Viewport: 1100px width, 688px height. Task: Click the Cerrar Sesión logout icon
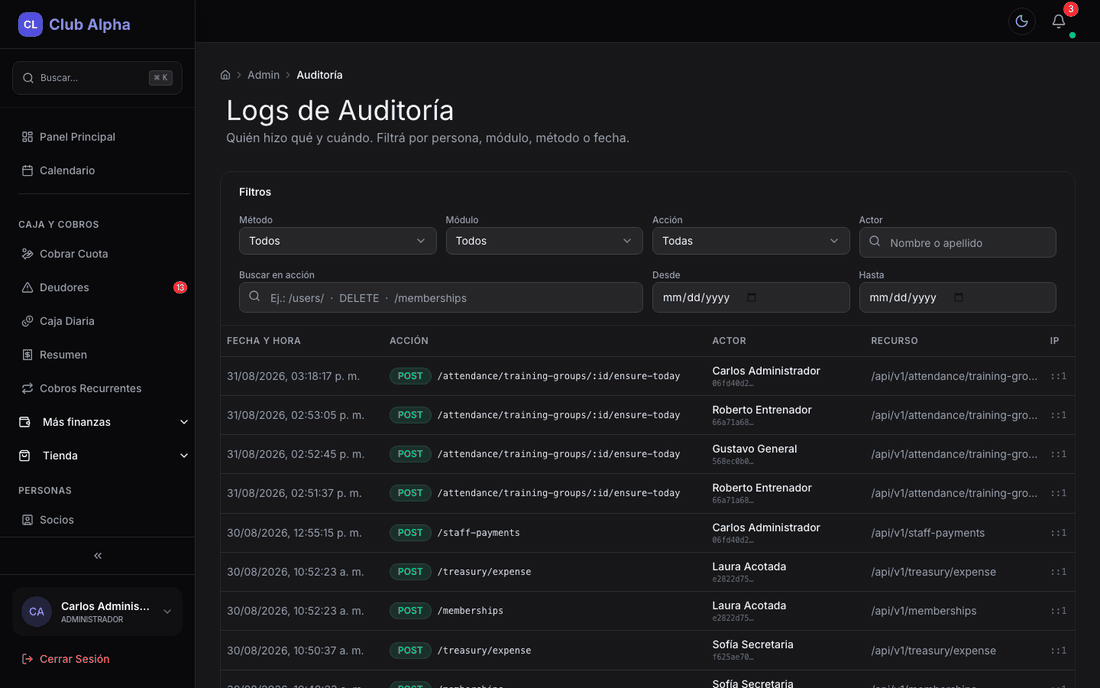[x=27, y=659]
